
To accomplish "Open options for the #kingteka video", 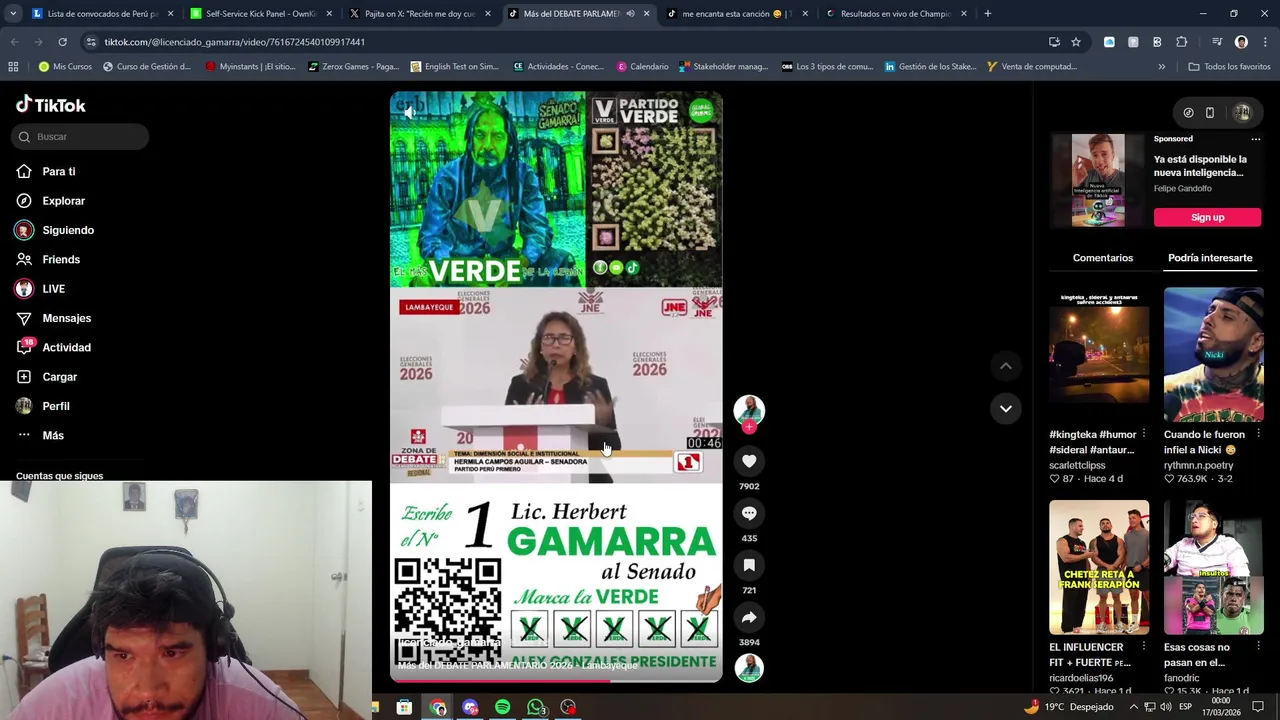I will (x=1144, y=434).
